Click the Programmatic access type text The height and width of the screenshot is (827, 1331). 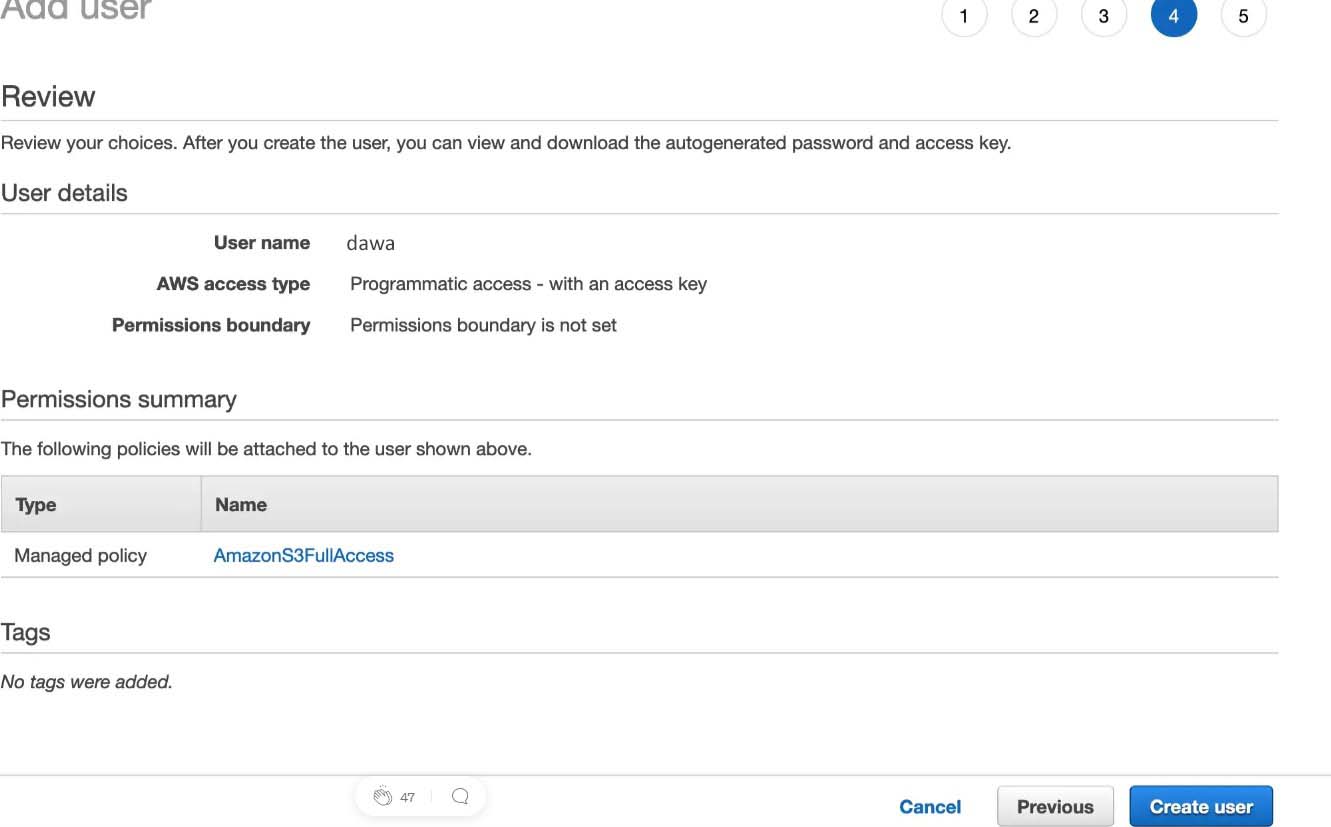[x=528, y=284]
